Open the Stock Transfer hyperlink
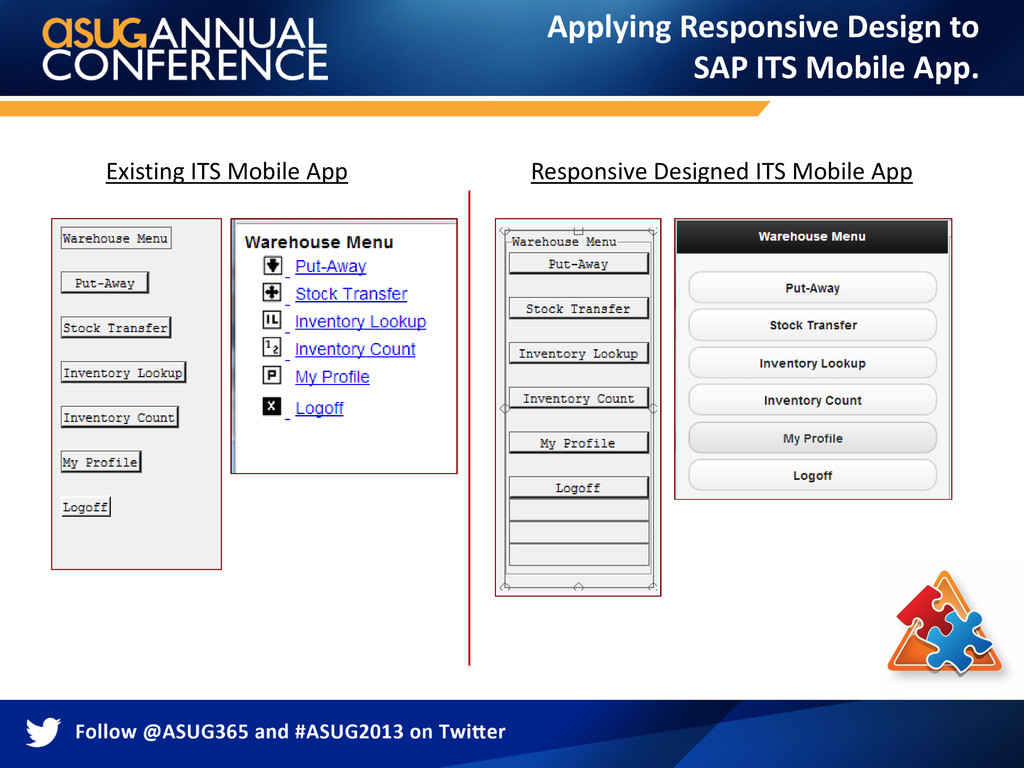The width and height of the screenshot is (1024, 768). [351, 294]
